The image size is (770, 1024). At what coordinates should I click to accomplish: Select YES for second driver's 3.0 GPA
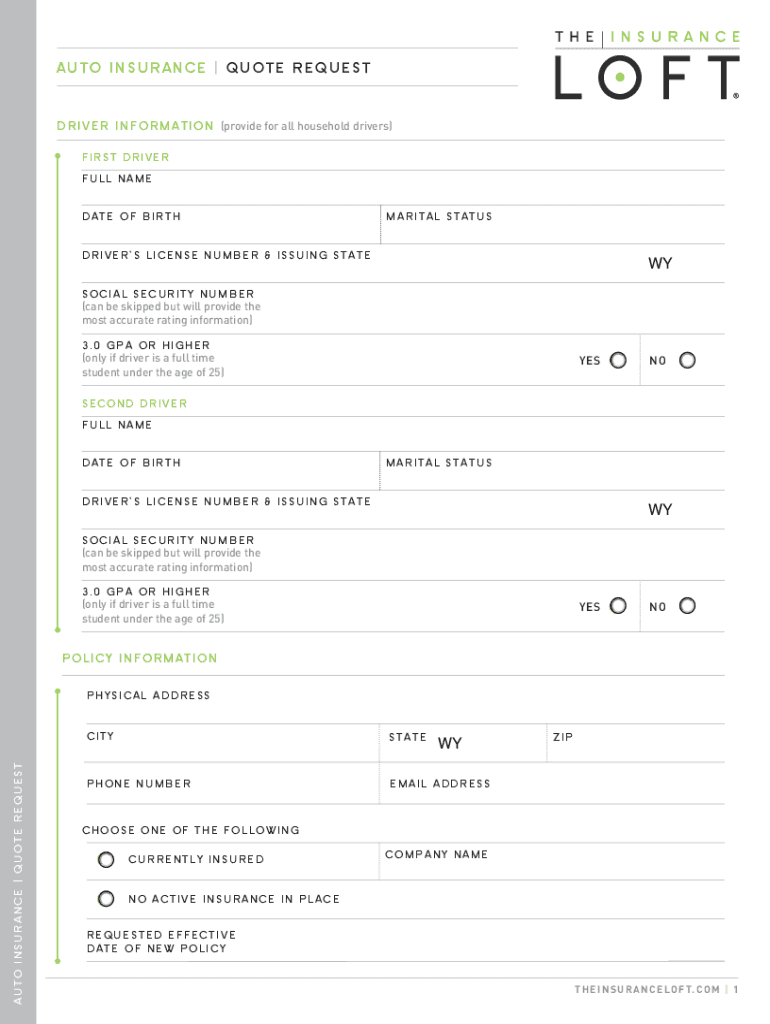[618, 606]
